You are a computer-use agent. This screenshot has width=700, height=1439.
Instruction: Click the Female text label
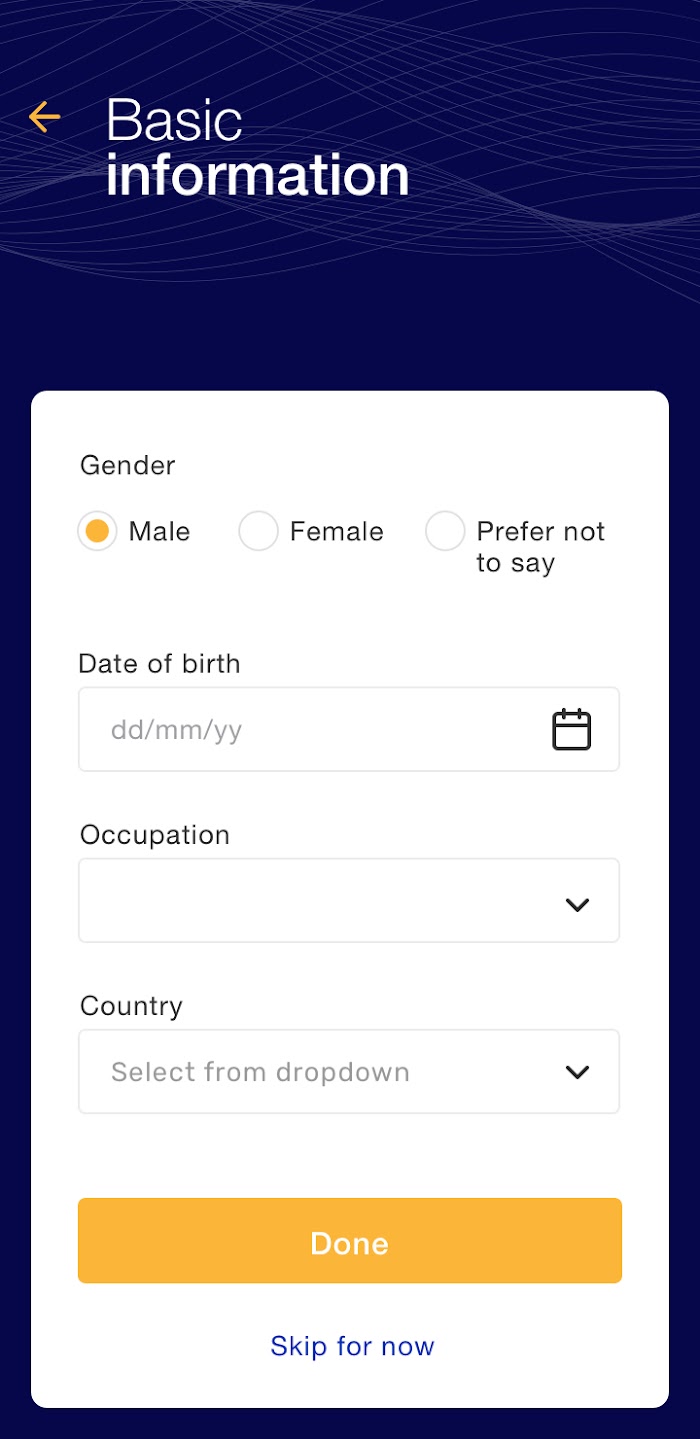click(x=337, y=531)
